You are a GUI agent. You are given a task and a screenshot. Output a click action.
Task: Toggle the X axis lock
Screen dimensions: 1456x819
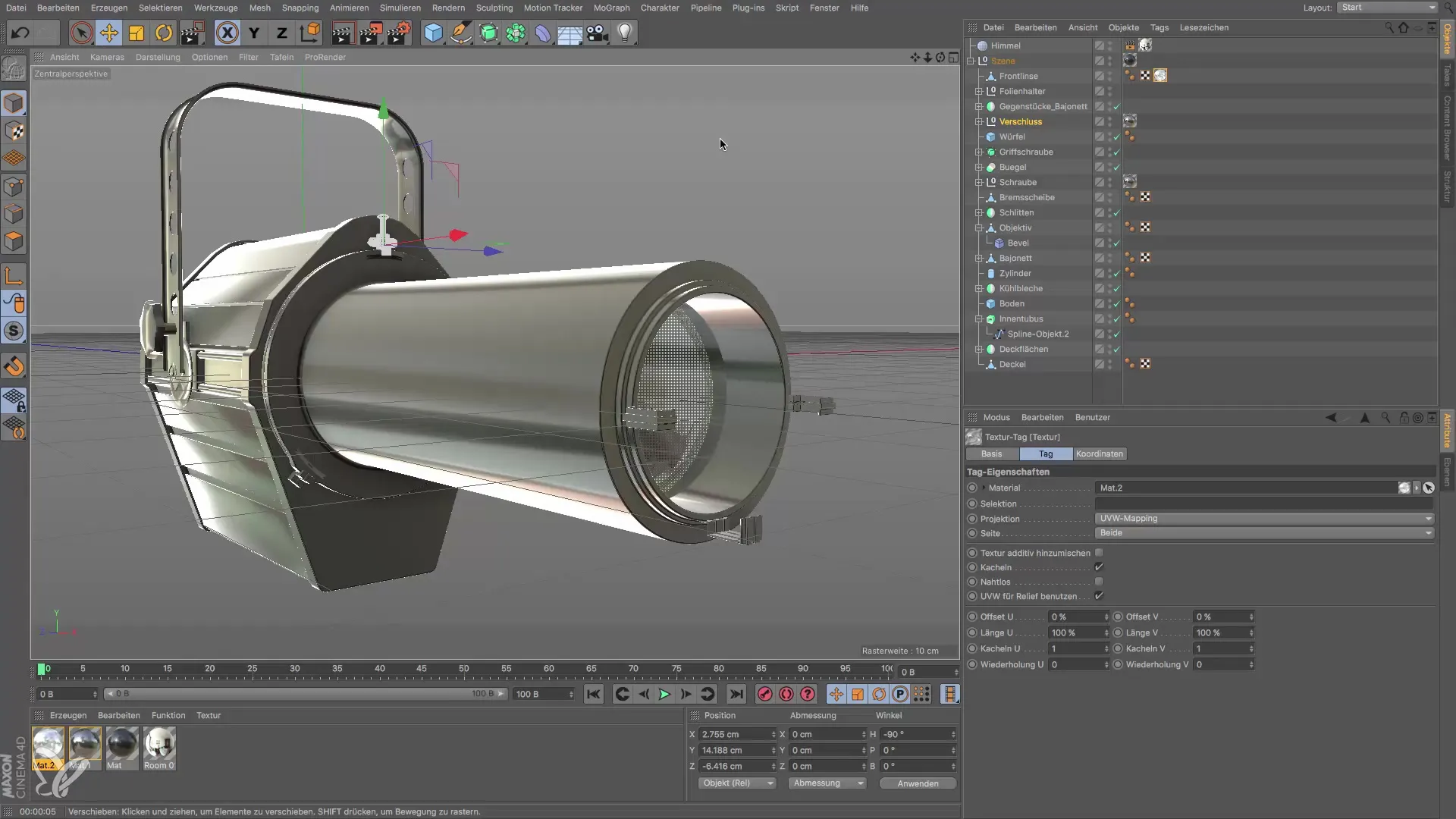pos(227,33)
